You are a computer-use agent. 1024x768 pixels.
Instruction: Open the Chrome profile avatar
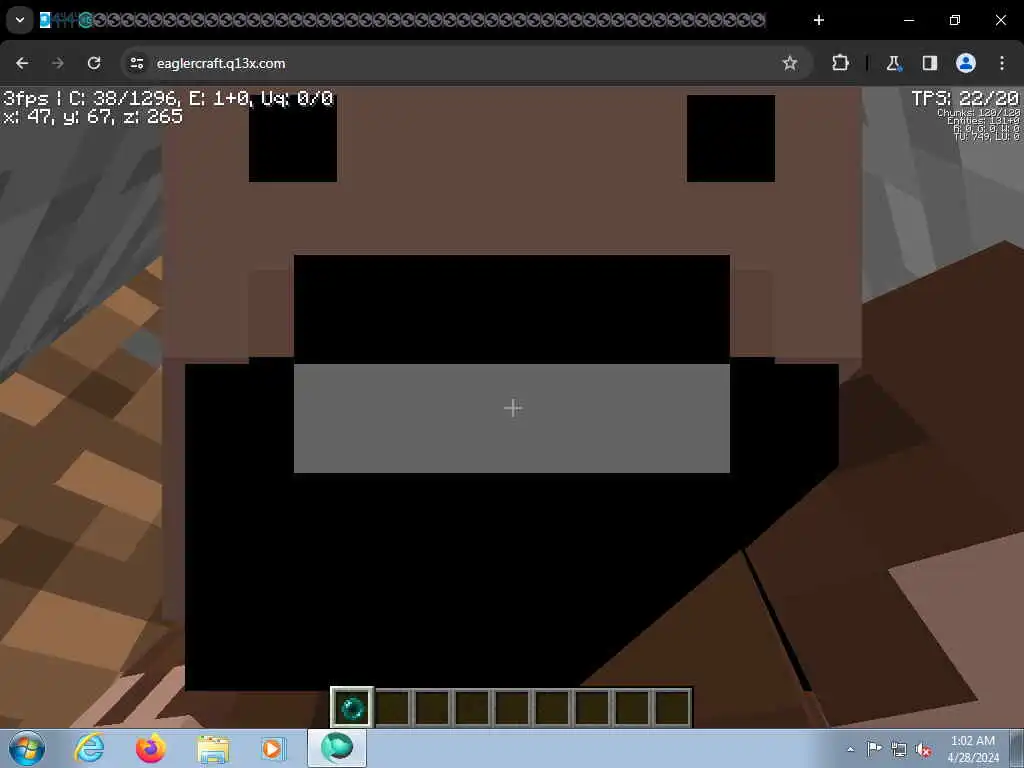pos(966,63)
